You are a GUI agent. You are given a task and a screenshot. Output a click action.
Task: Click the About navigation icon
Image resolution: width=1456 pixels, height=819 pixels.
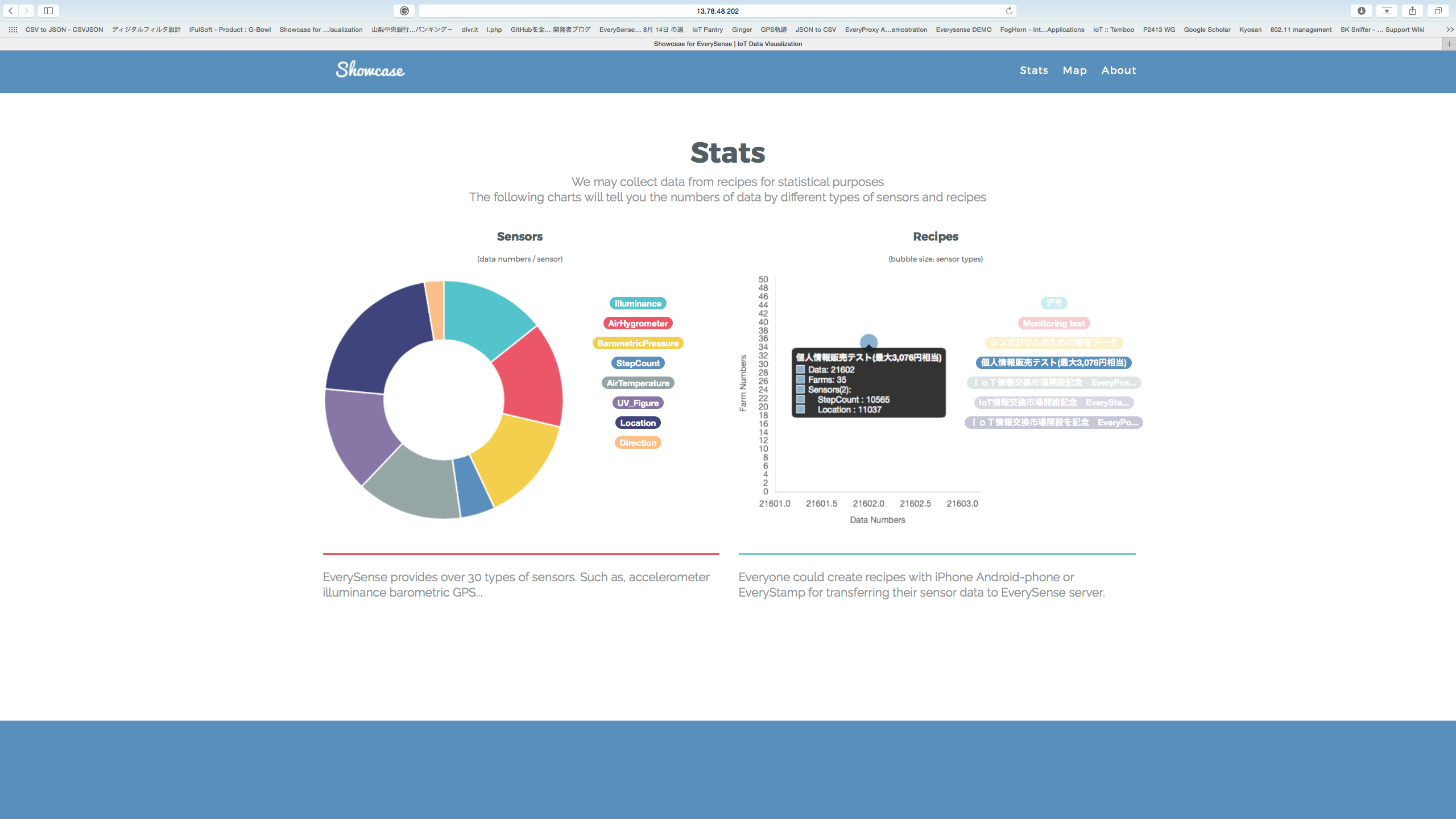click(1118, 70)
